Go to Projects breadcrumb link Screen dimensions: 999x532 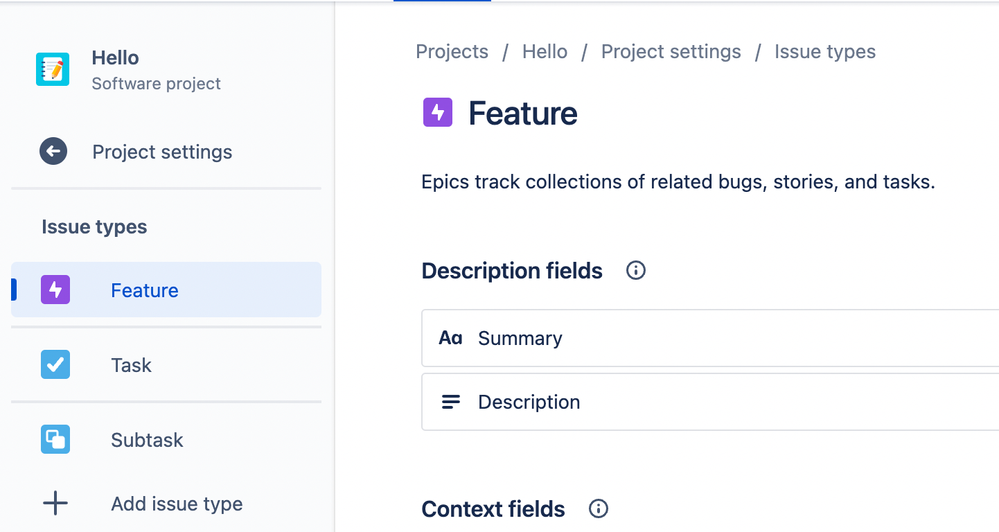pyautogui.click(x=452, y=52)
